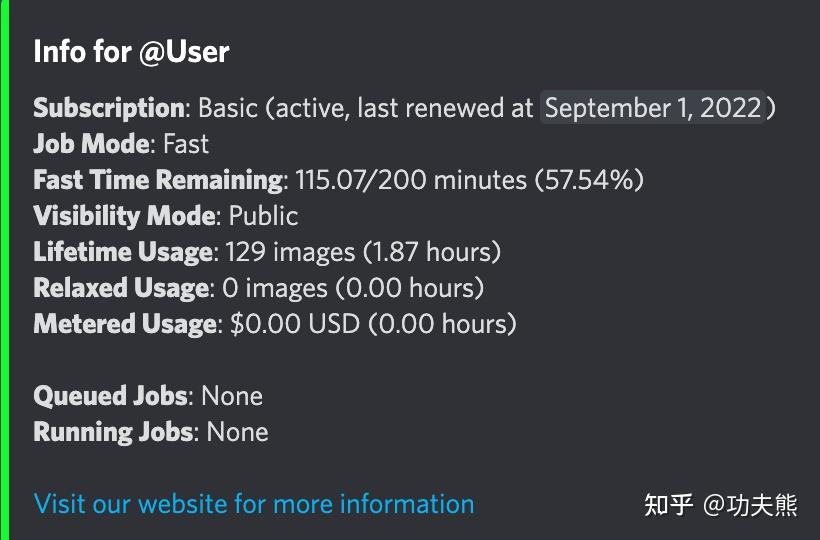This screenshot has height=540, width=820.
Task: Click the Lifetime Usage label
Action: 122,252
